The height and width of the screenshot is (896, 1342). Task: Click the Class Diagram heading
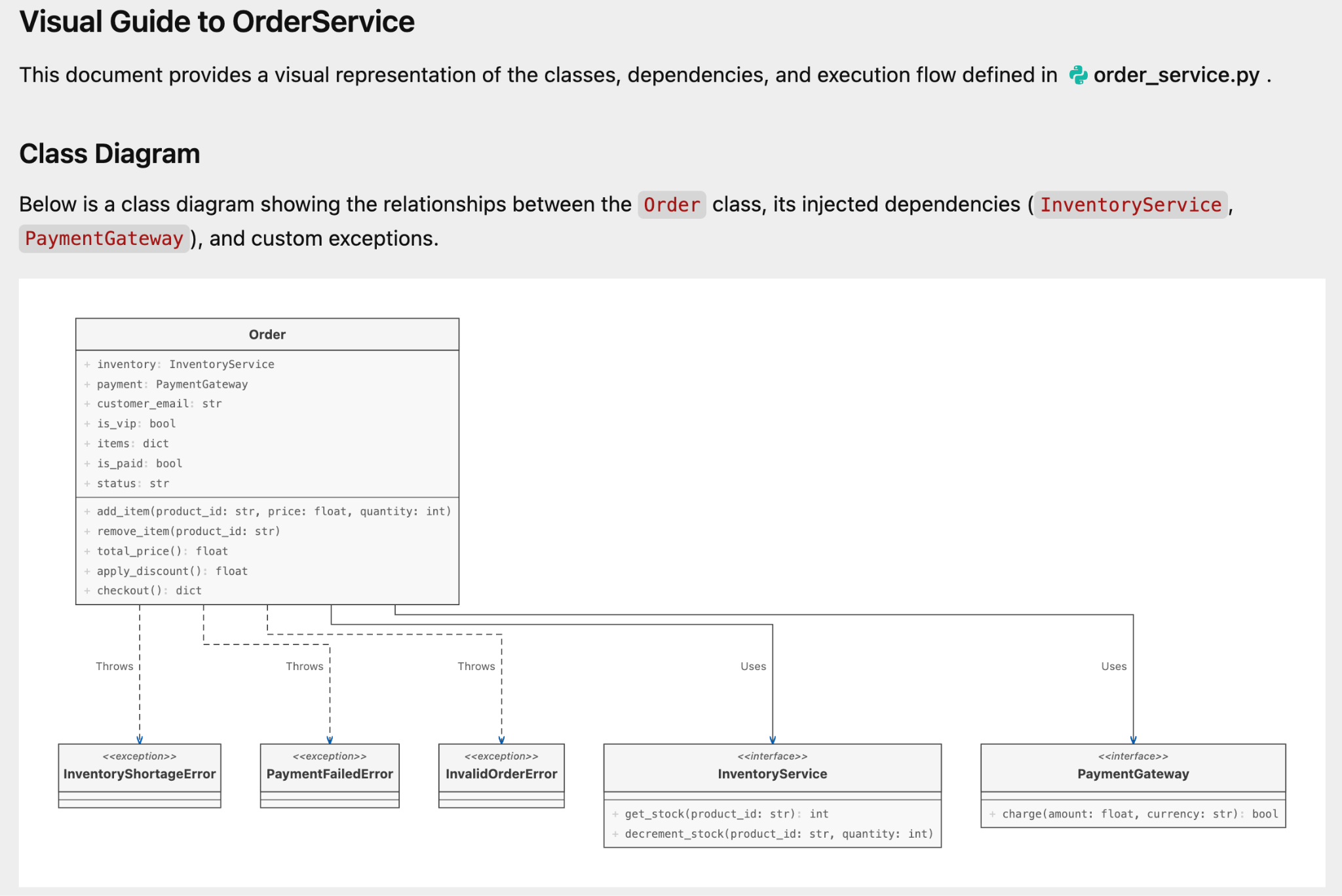tap(109, 154)
